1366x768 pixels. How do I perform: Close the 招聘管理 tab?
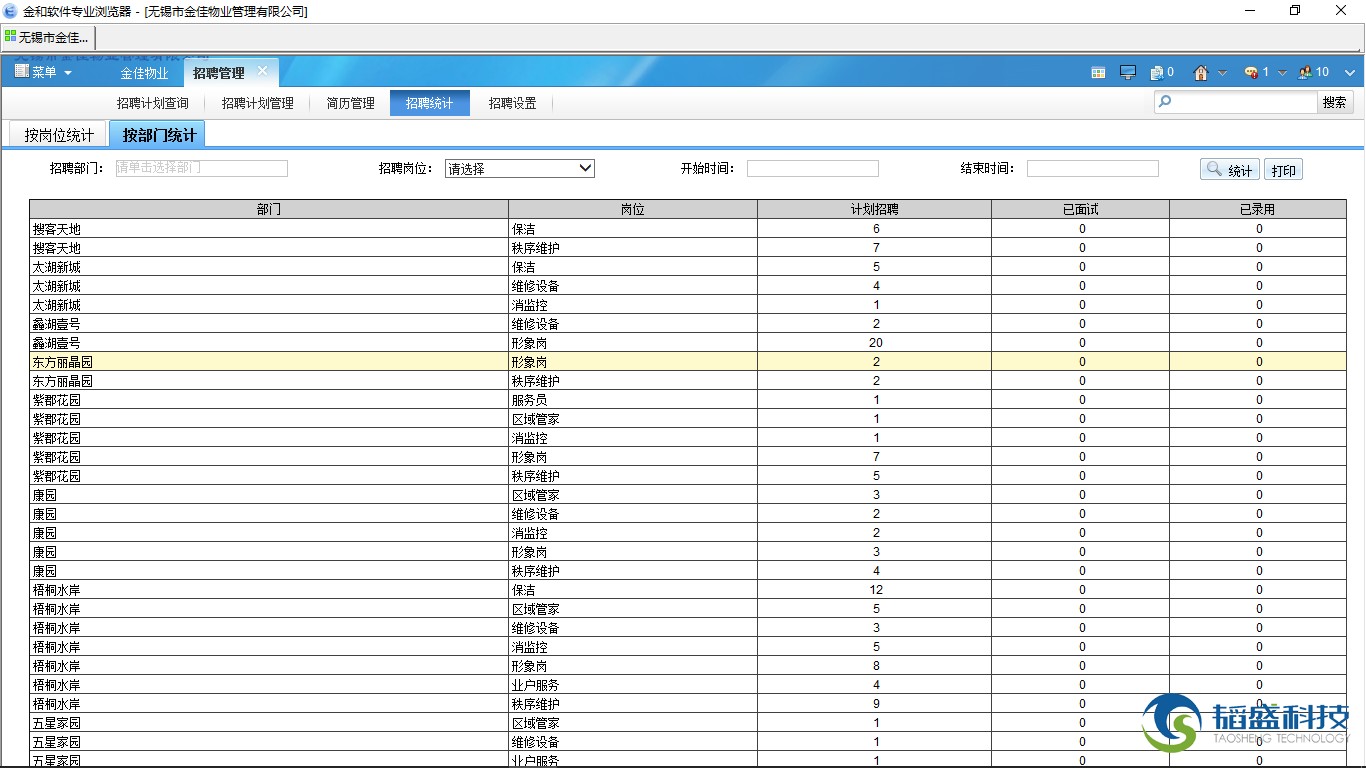262,71
